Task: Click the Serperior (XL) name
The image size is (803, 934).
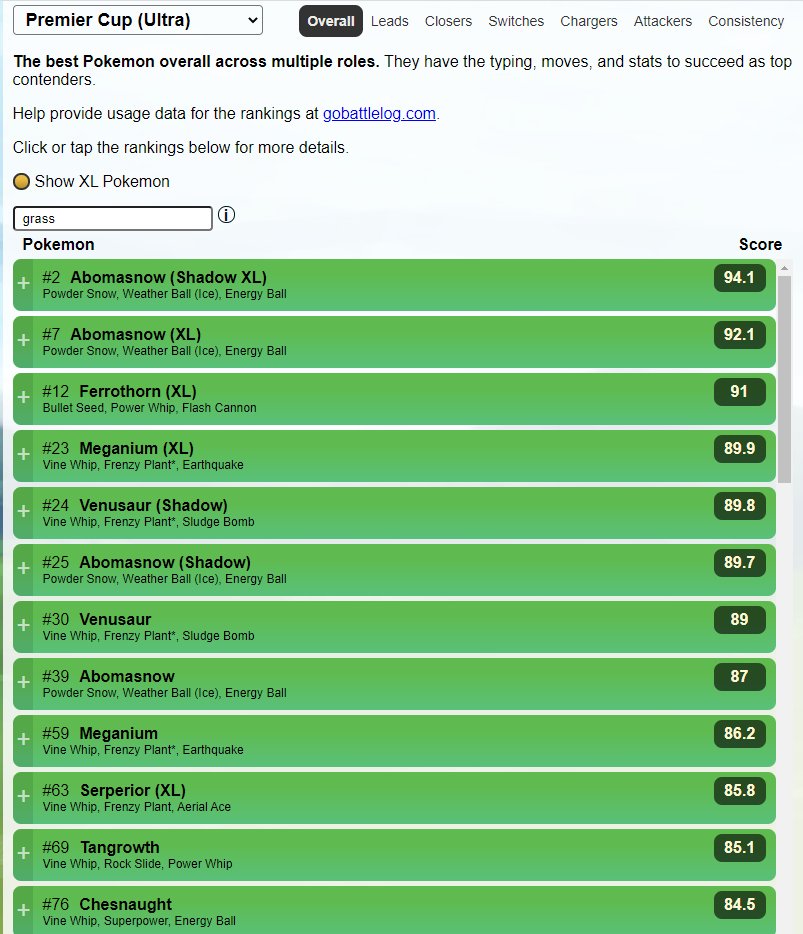Action: (x=133, y=790)
